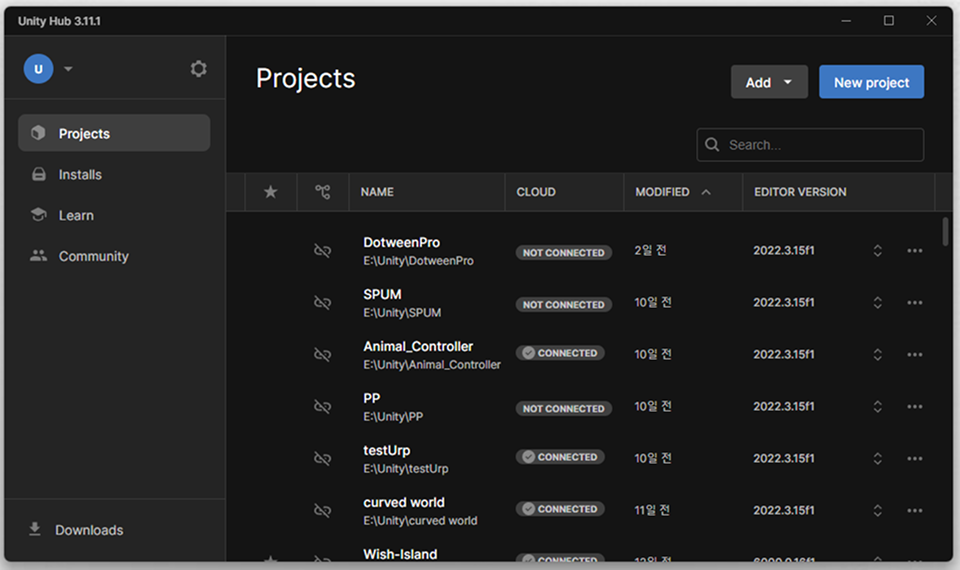Image resolution: width=960 pixels, height=570 pixels.
Task: Click CONNECTED badge for curved world
Action: (x=560, y=509)
